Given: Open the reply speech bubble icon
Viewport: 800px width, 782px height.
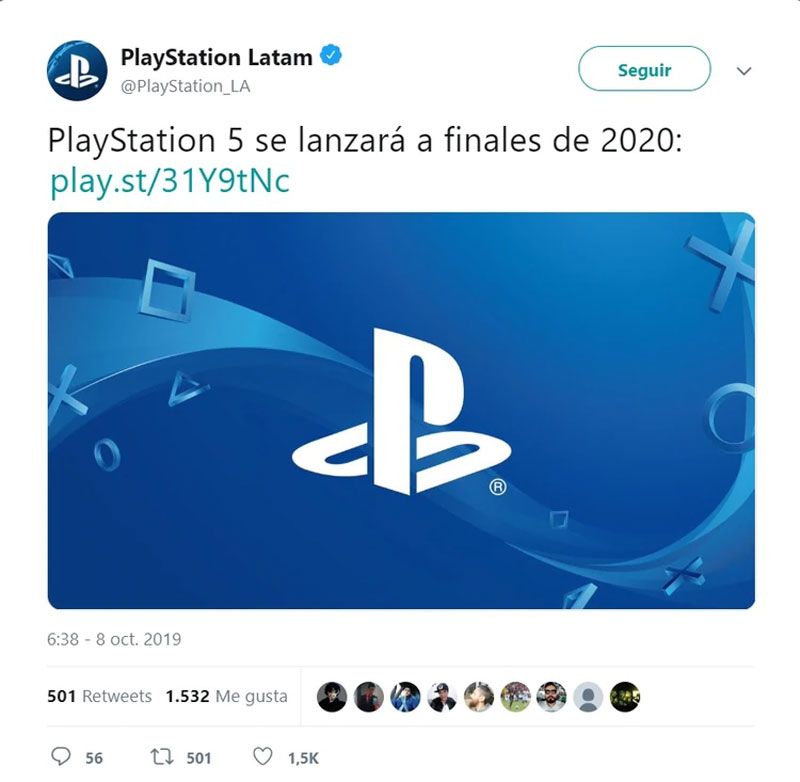Looking at the screenshot, I should pos(61,756).
